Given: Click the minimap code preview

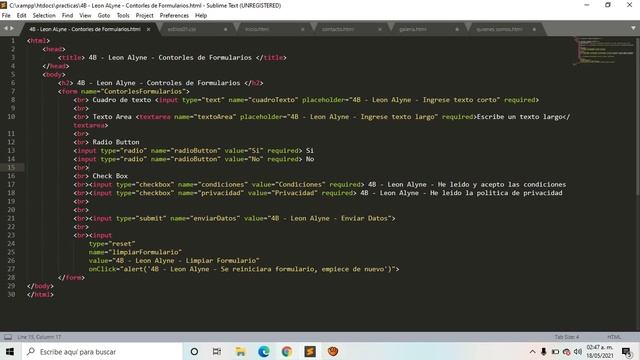Looking at the screenshot, I should click(604, 51).
